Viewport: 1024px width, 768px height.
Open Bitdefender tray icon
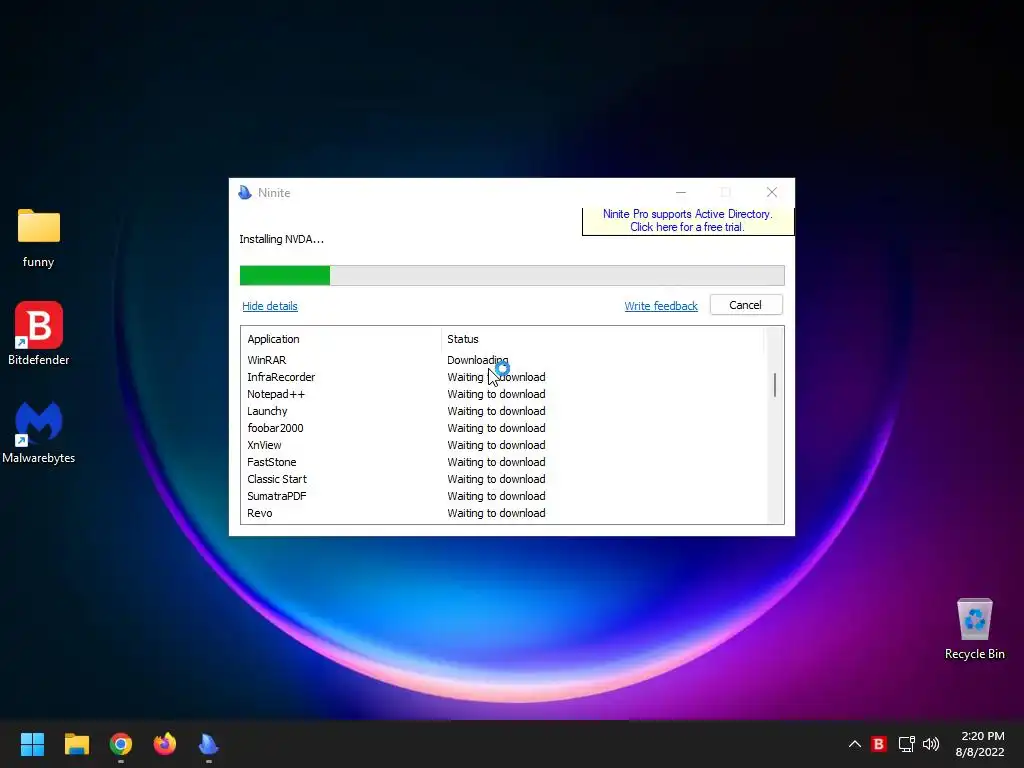coord(879,744)
